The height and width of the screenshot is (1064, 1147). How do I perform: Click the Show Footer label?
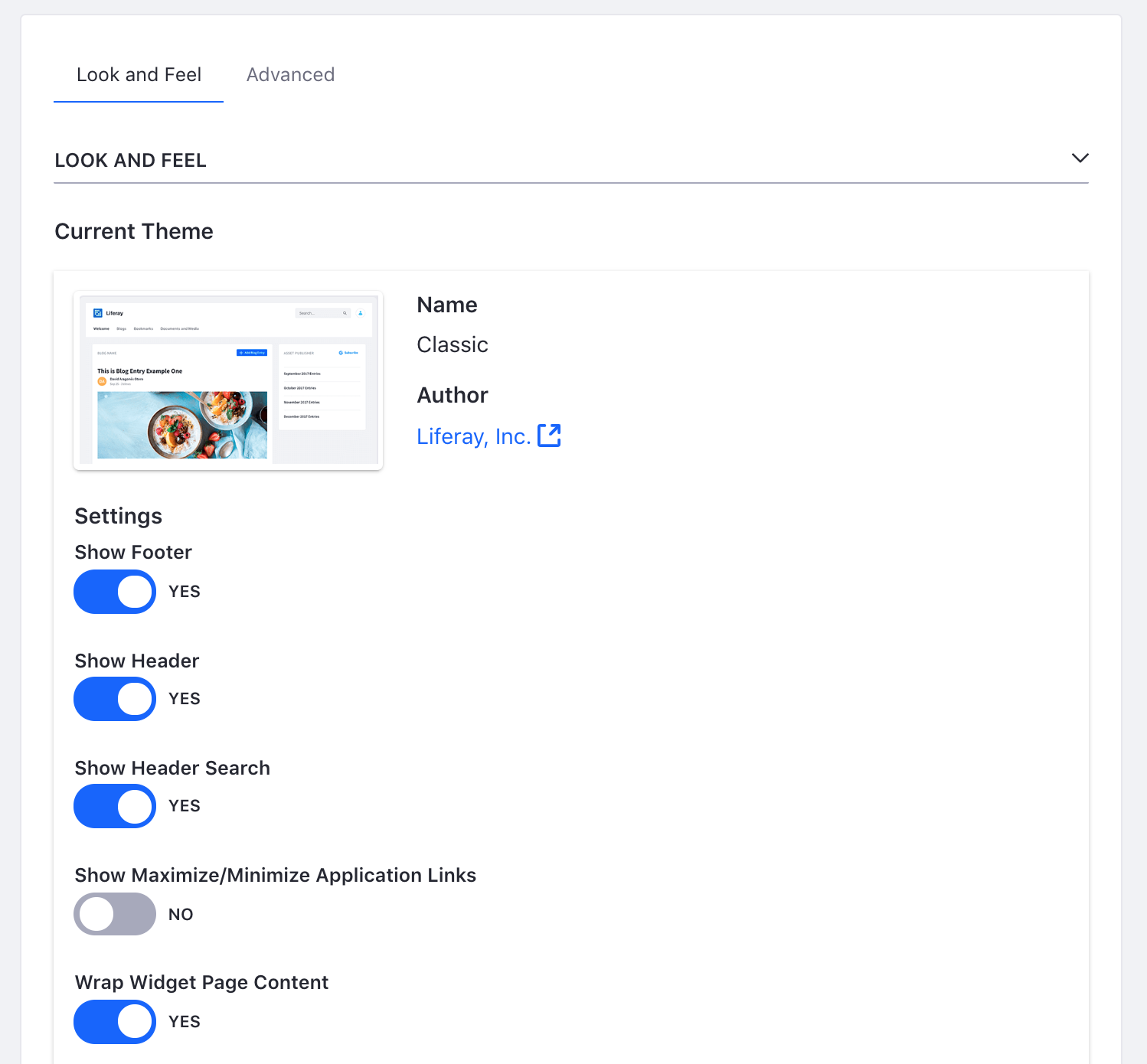[133, 553]
